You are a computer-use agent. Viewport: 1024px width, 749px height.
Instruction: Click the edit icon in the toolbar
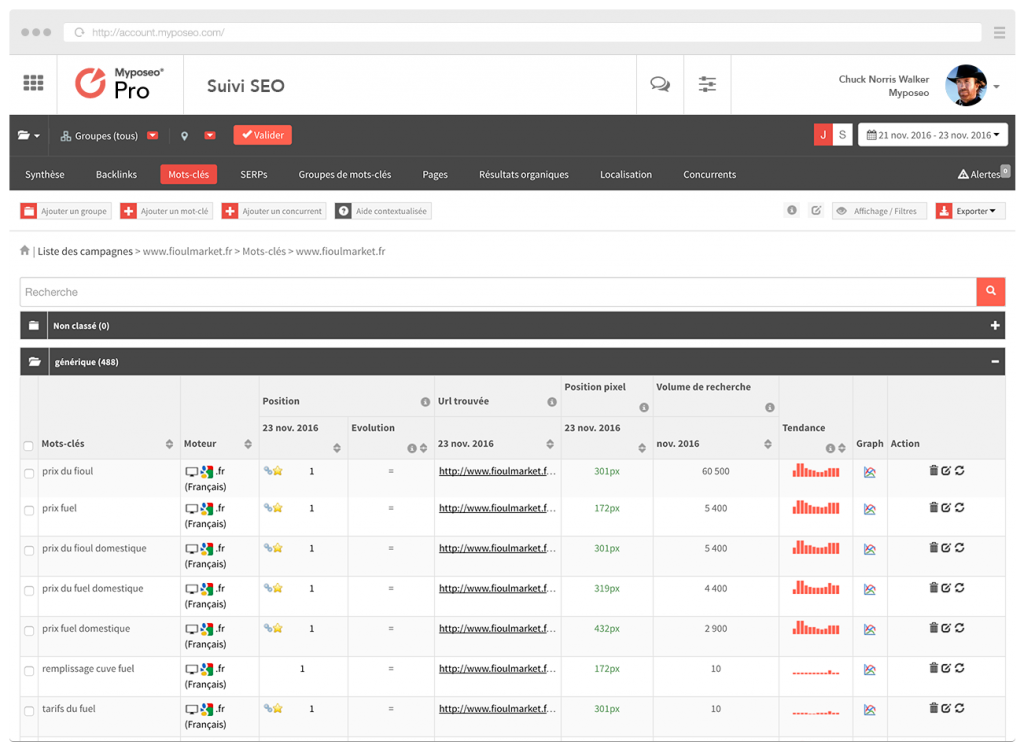point(816,210)
